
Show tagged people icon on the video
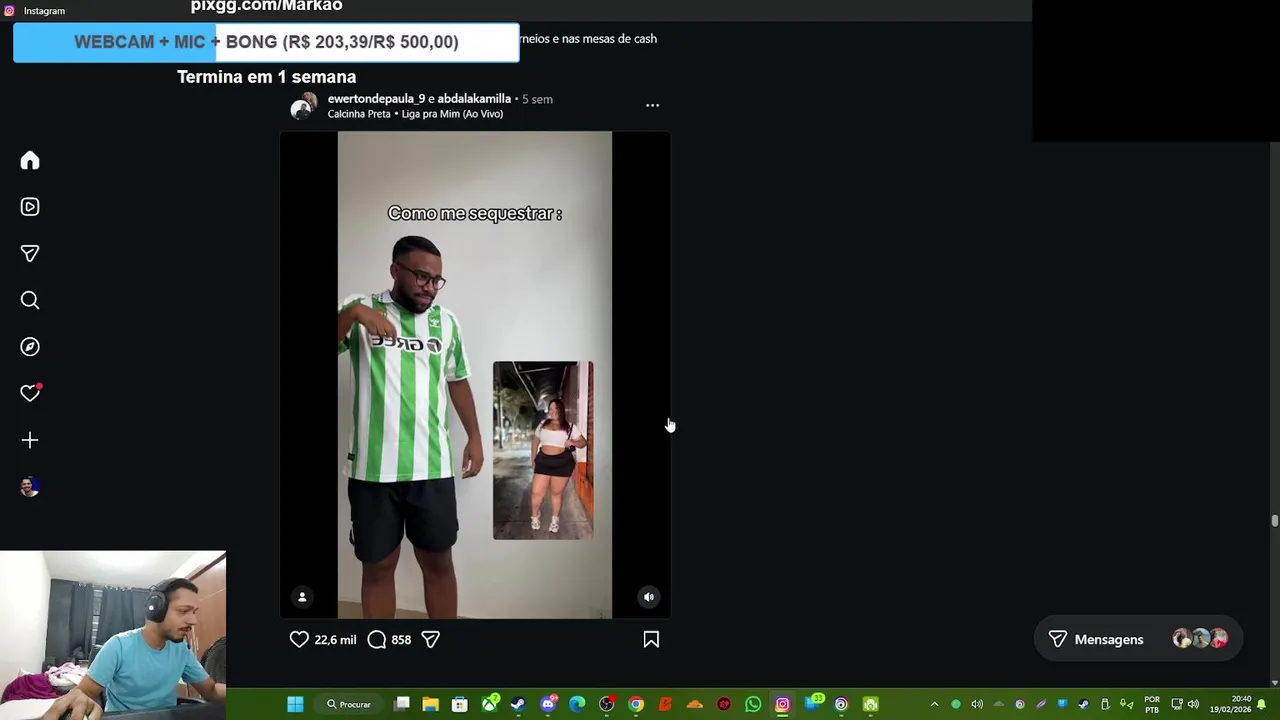302,597
